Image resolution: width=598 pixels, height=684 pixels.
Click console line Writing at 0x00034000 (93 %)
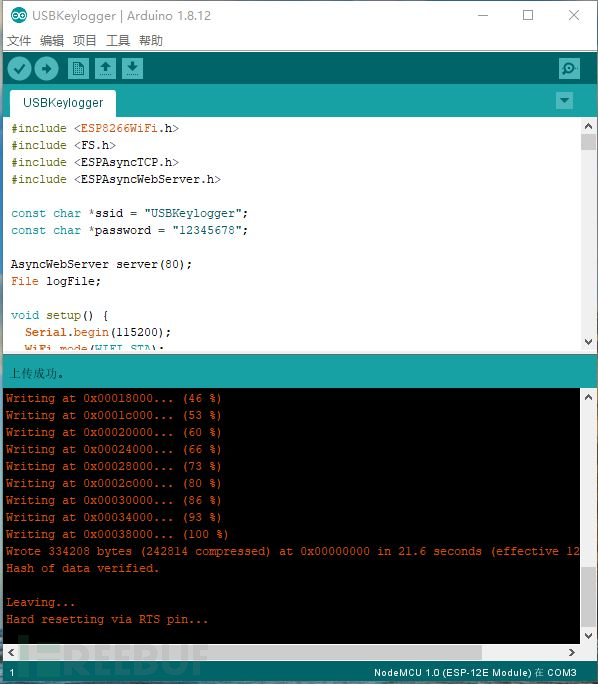(114, 517)
